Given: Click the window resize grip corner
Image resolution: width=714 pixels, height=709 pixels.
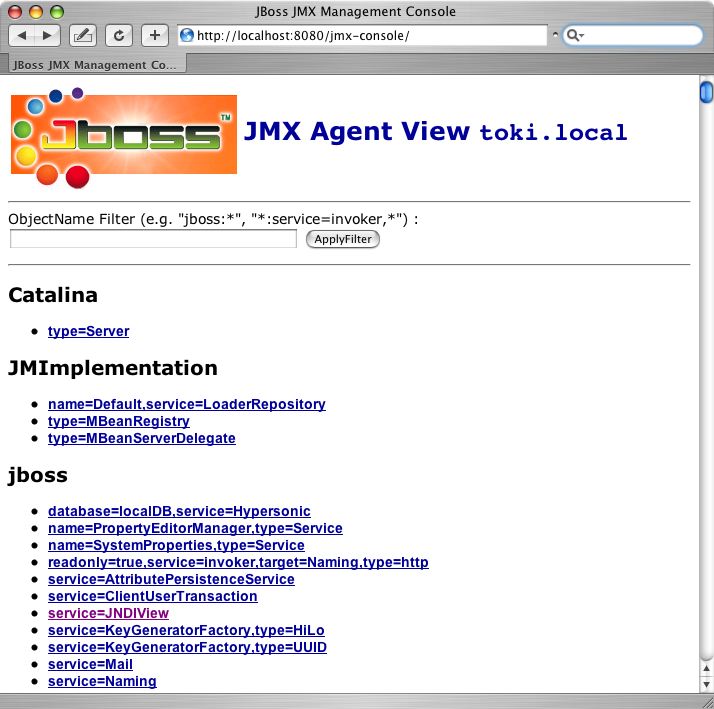Looking at the screenshot, I should tap(707, 701).
